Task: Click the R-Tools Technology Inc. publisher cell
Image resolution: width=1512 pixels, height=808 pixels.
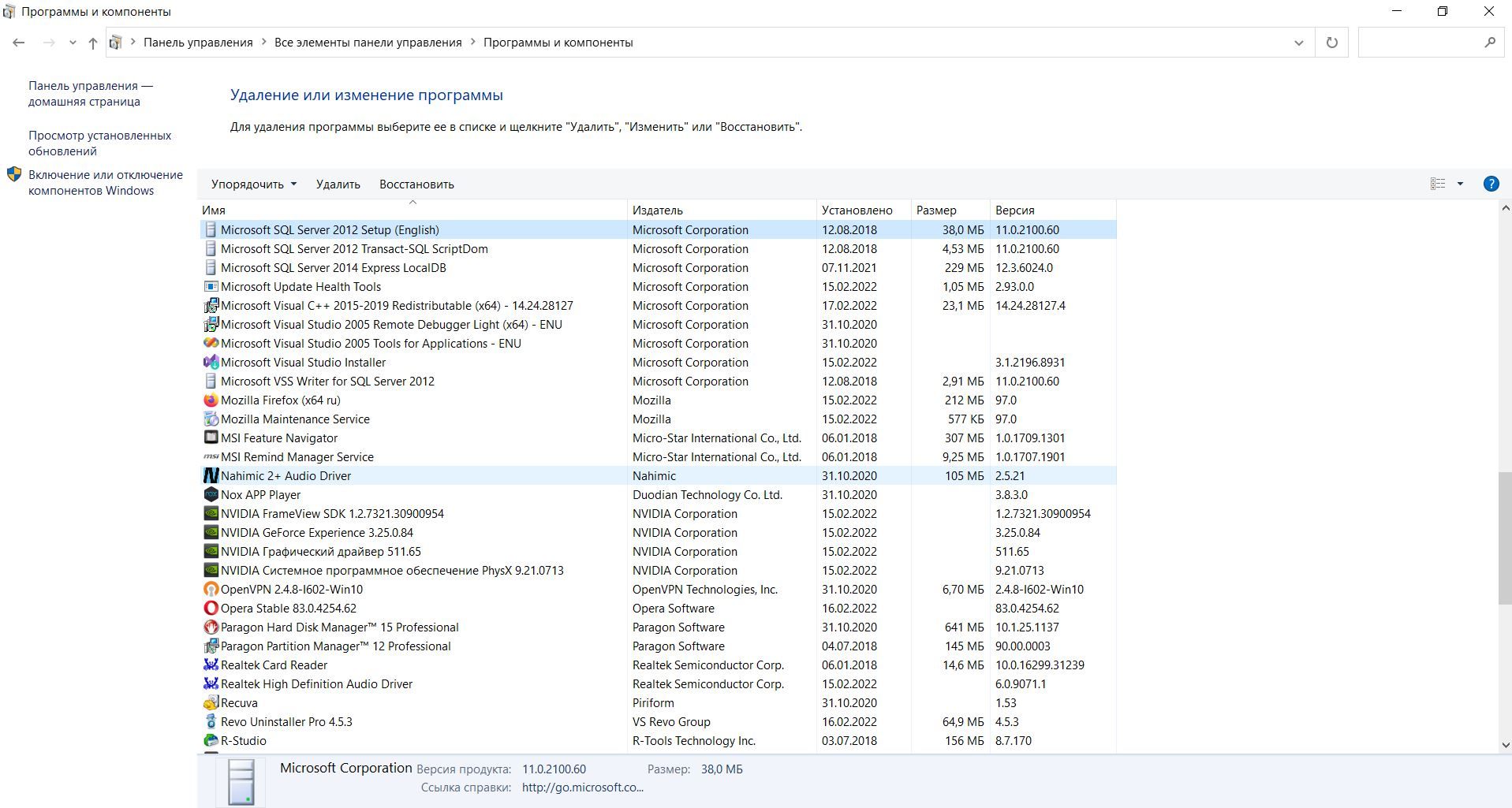Action: (694, 741)
